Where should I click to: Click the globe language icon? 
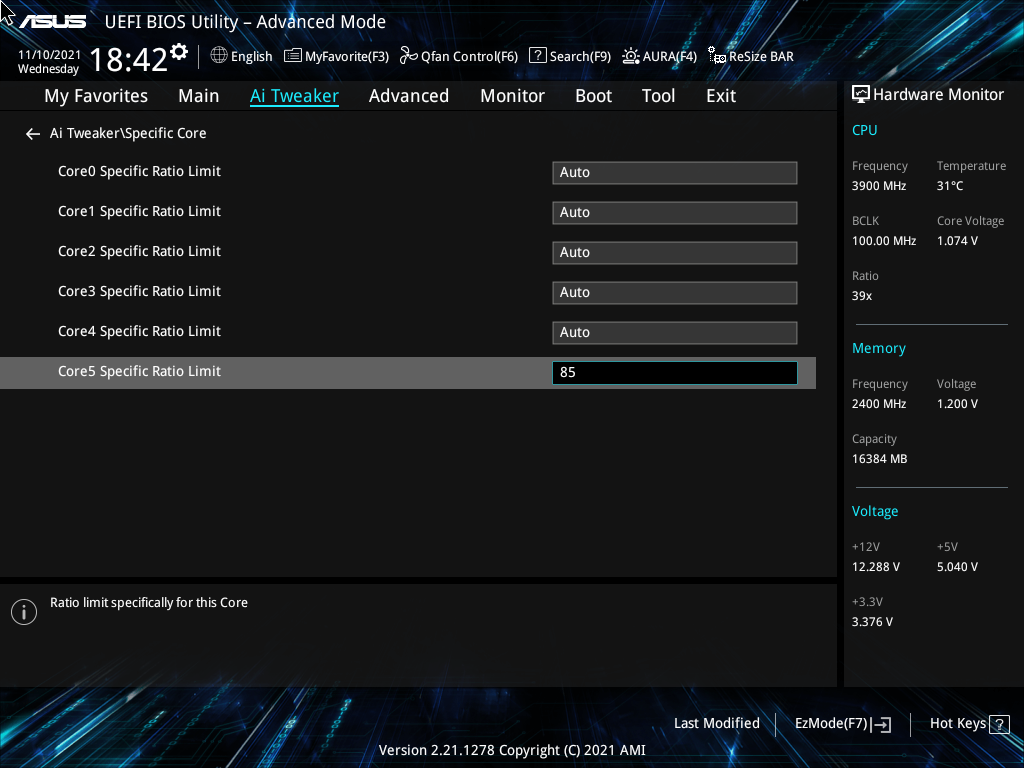coord(219,56)
